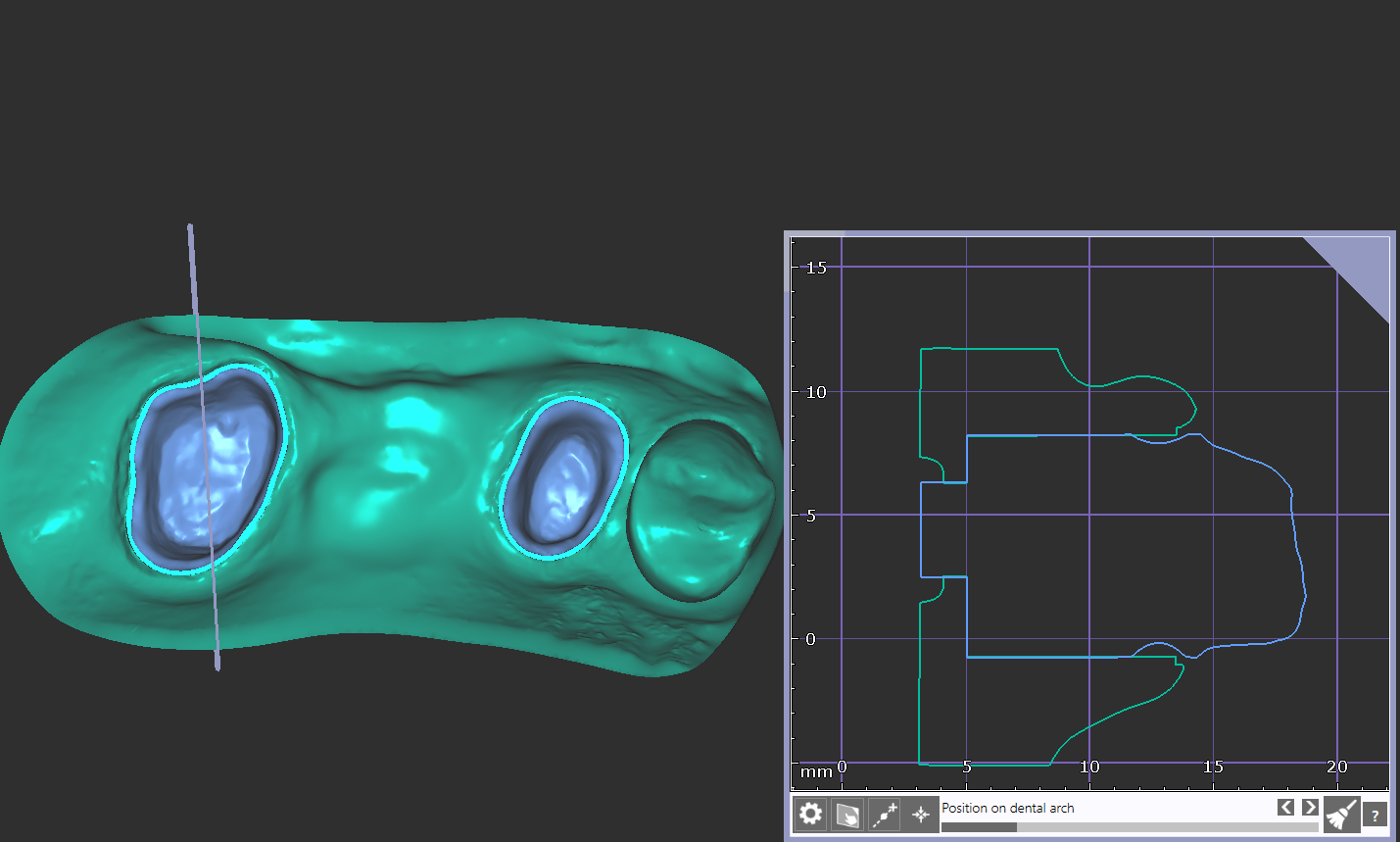Select the move section plane tool

[x=847, y=814]
